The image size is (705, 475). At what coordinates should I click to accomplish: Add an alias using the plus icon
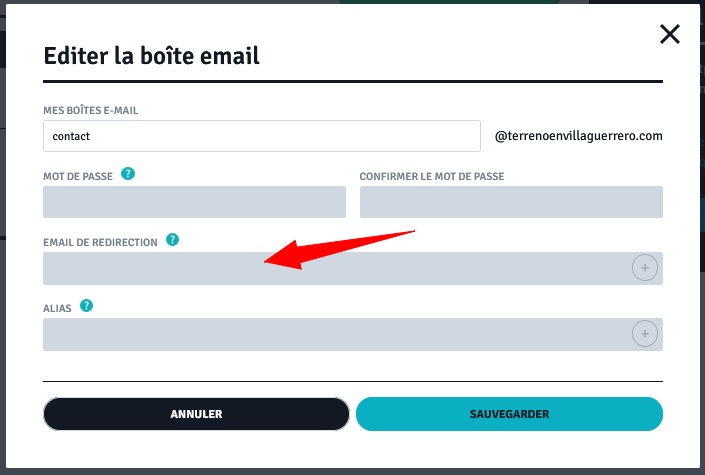point(645,334)
